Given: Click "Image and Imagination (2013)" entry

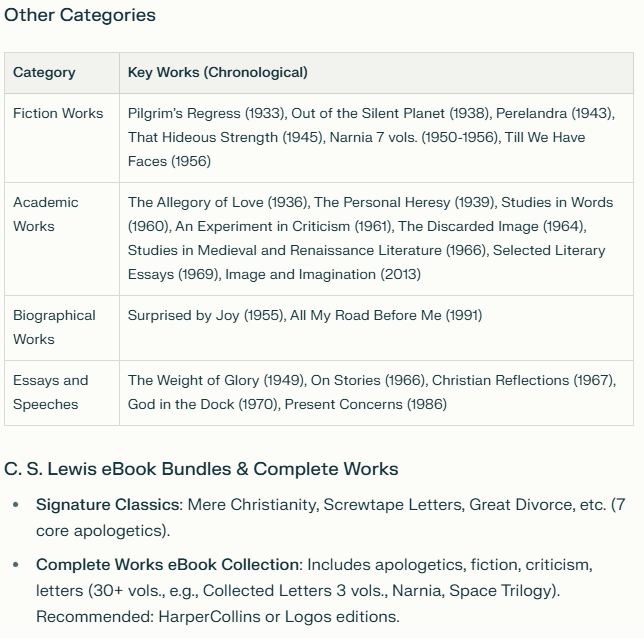Looking at the screenshot, I should point(322,274).
